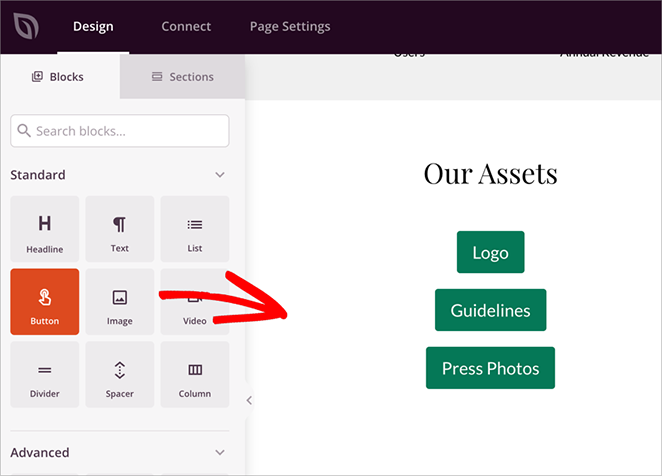Viewport: 662px width, 476px height.
Task: Select the Text block
Action: [x=120, y=229]
